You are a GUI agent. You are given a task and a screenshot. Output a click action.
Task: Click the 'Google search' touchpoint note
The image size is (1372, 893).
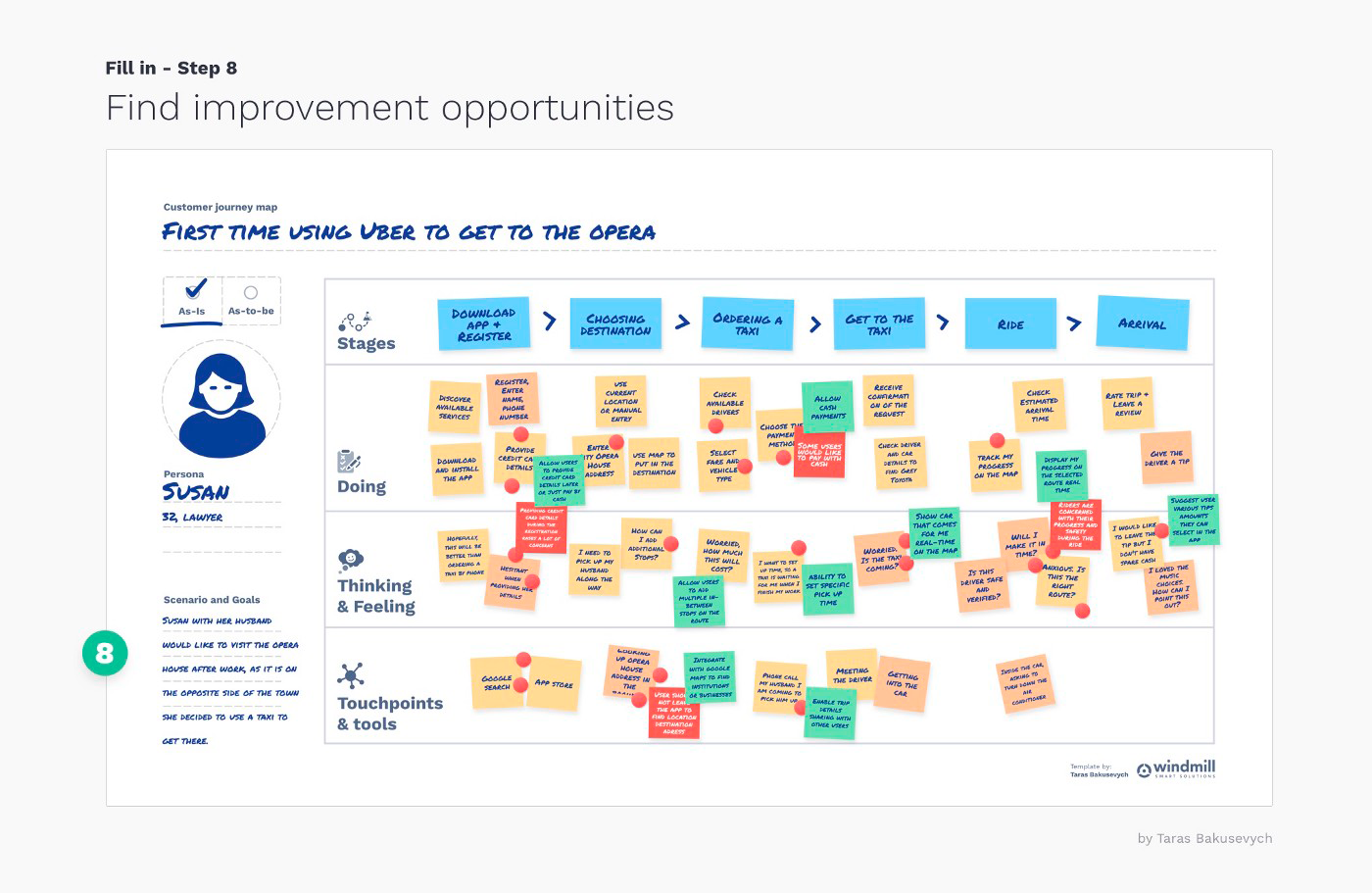pyautogui.click(x=497, y=682)
